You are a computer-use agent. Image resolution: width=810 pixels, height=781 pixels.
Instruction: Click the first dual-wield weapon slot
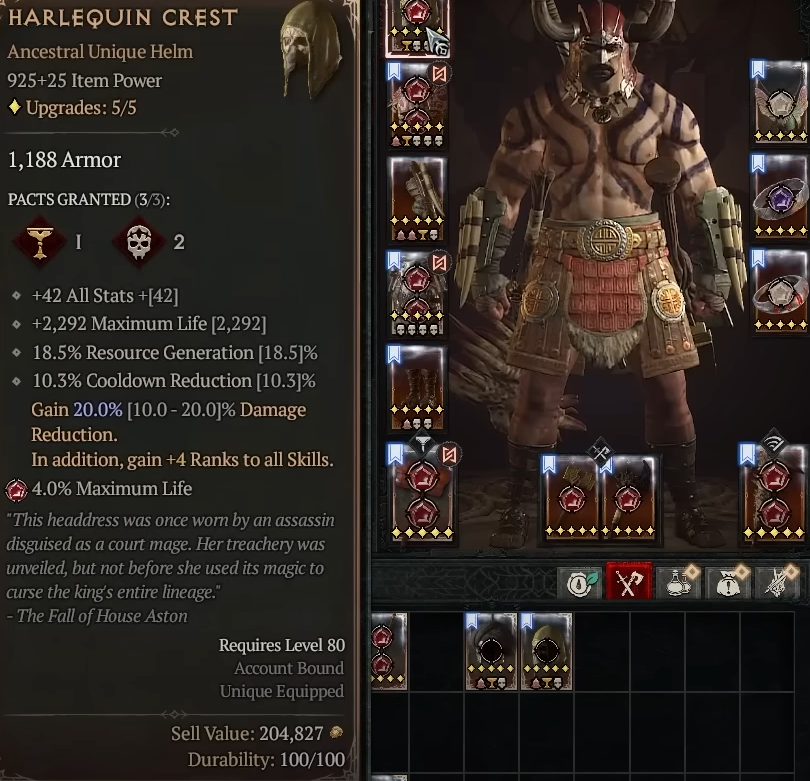[x=570, y=497]
